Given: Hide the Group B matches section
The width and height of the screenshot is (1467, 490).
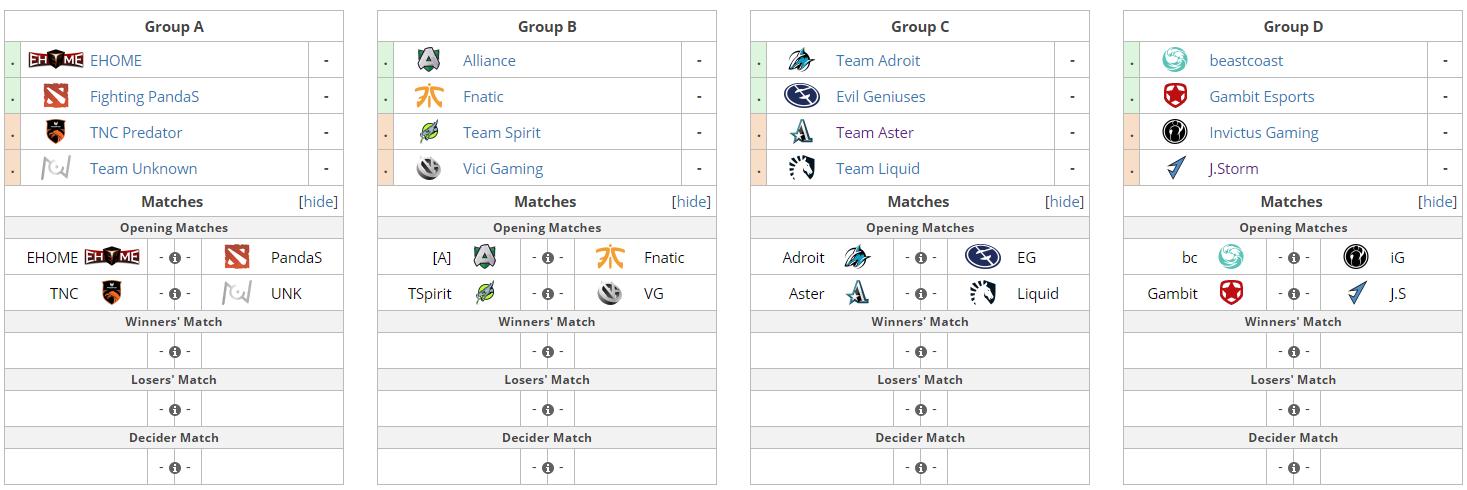Looking at the screenshot, I should point(693,201).
